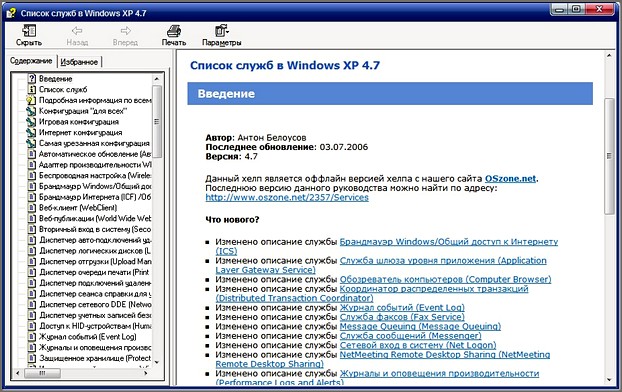
Task: Click tree panel horizontal scrollbar thumb
Action: (42, 373)
